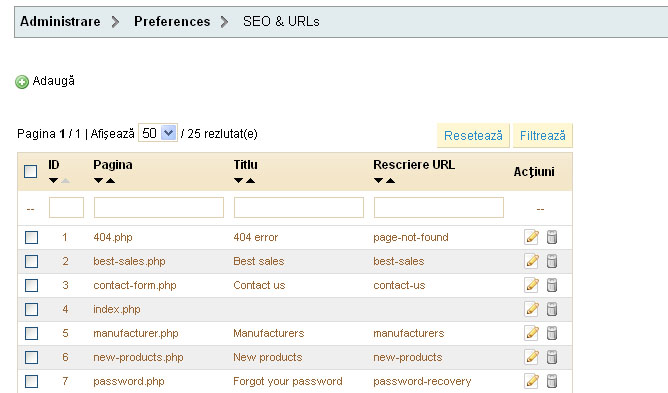Tick the manufacturer.php row checkbox
668x393 pixels.
tap(31, 333)
